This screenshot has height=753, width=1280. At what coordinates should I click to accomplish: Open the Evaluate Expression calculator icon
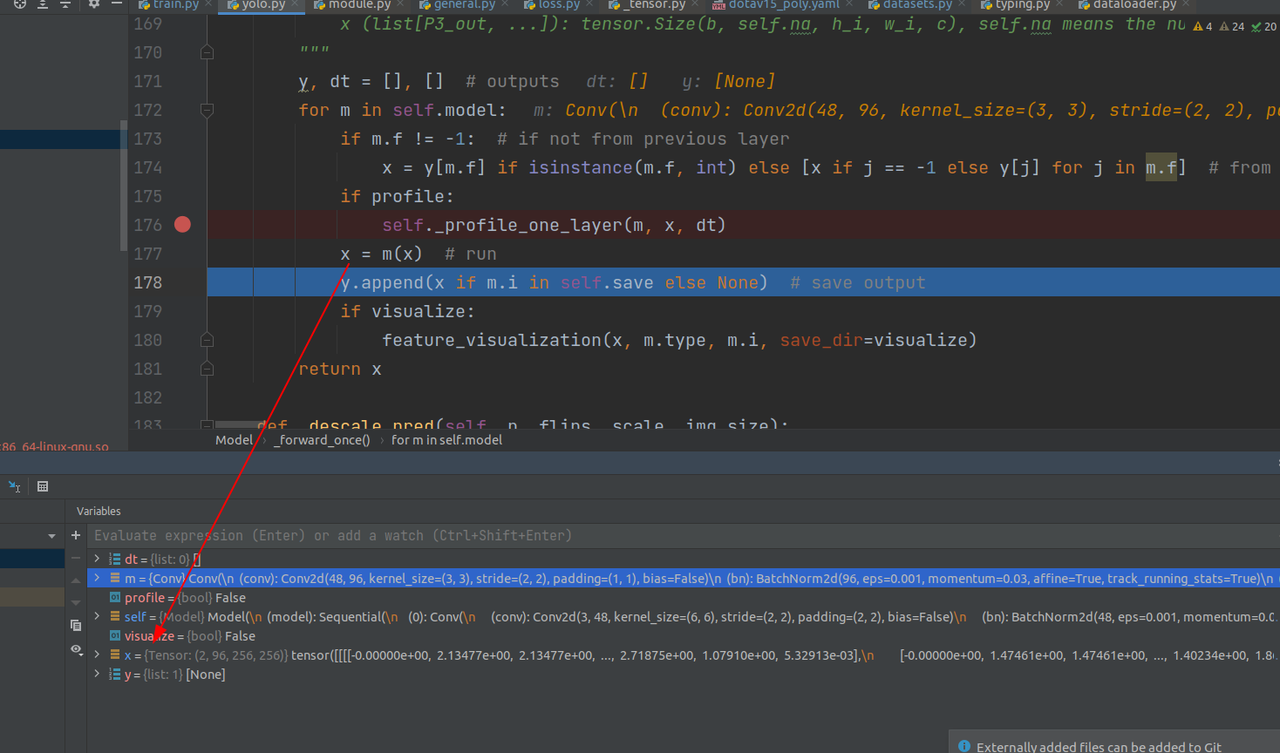point(43,486)
